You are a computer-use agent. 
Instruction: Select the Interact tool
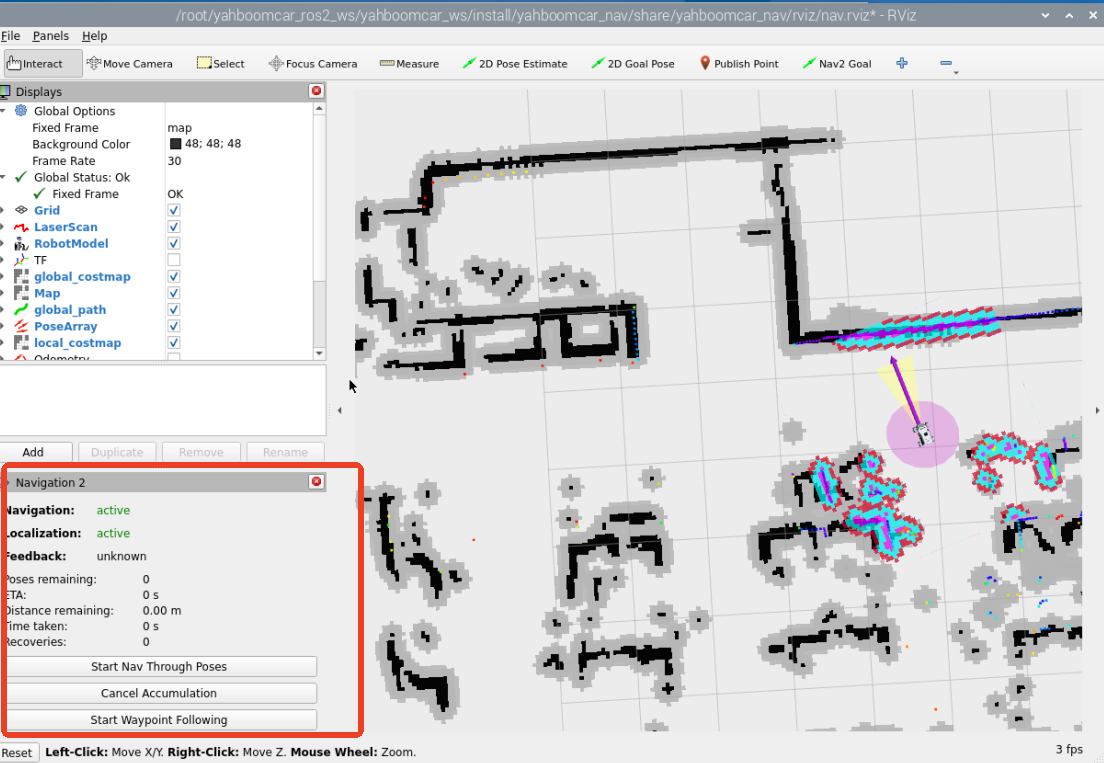35,63
